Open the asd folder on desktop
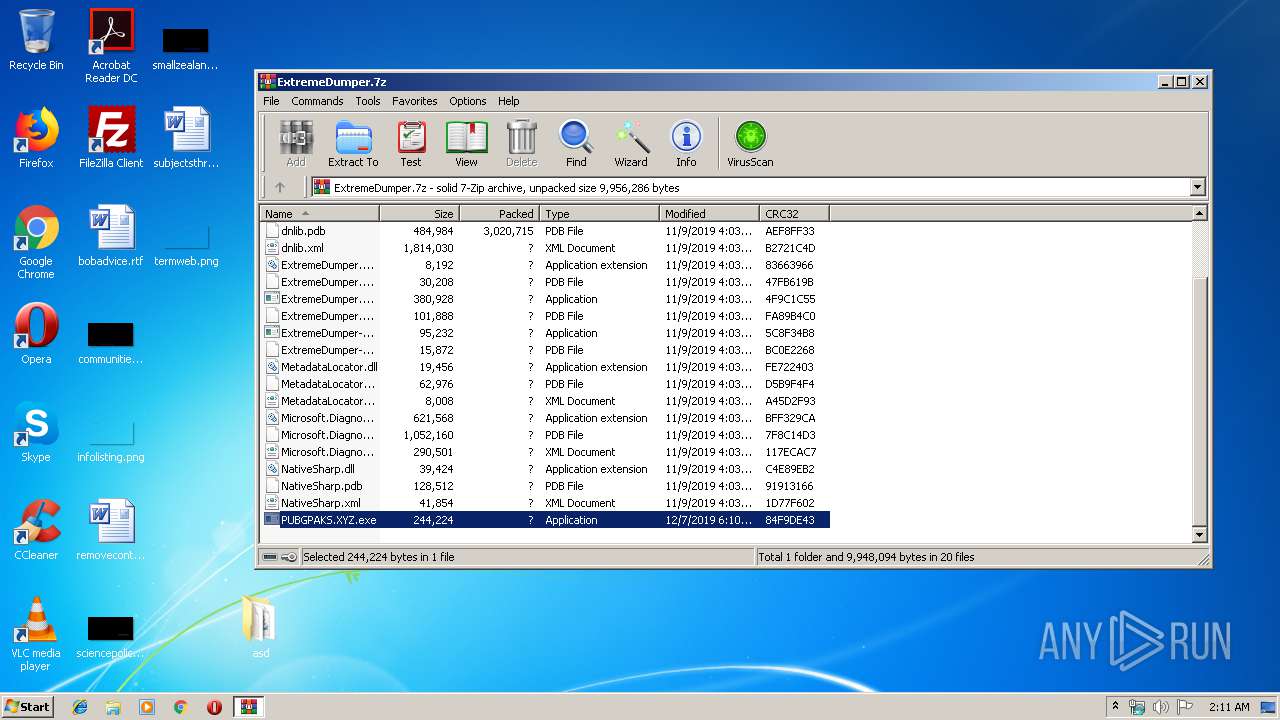This screenshot has width=1280, height=720. pyautogui.click(x=260, y=627)
